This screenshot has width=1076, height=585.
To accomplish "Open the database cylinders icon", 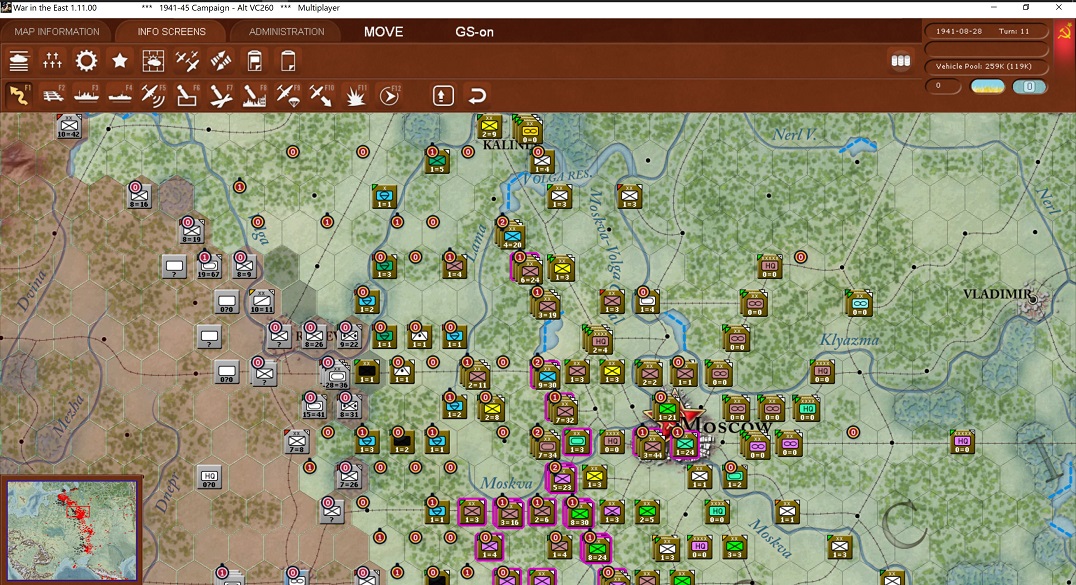I will [x=900, y=61].
